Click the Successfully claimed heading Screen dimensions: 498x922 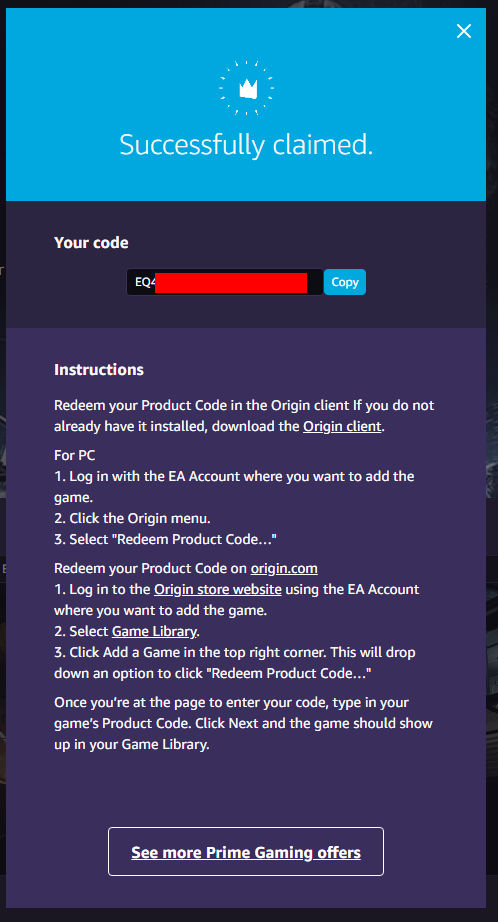[x=246, y=145]
